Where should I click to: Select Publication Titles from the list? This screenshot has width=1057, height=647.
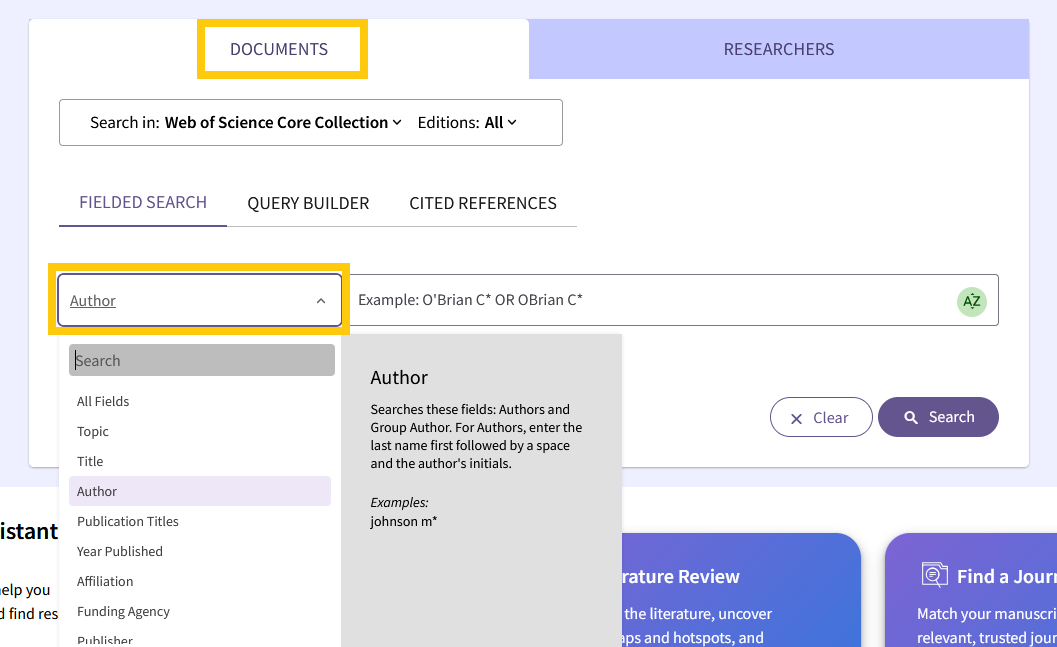point(200,522)
